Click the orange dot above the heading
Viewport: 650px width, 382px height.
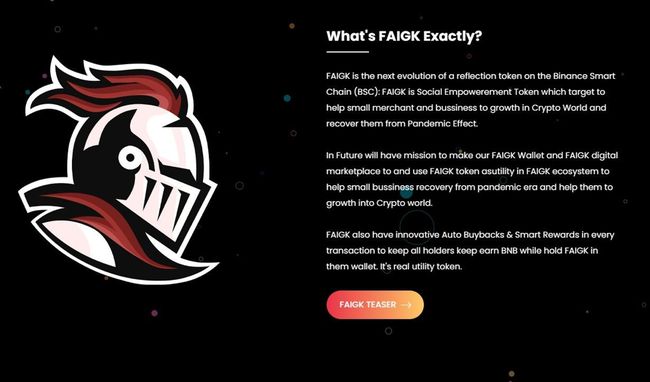click(x=292, y=26)
